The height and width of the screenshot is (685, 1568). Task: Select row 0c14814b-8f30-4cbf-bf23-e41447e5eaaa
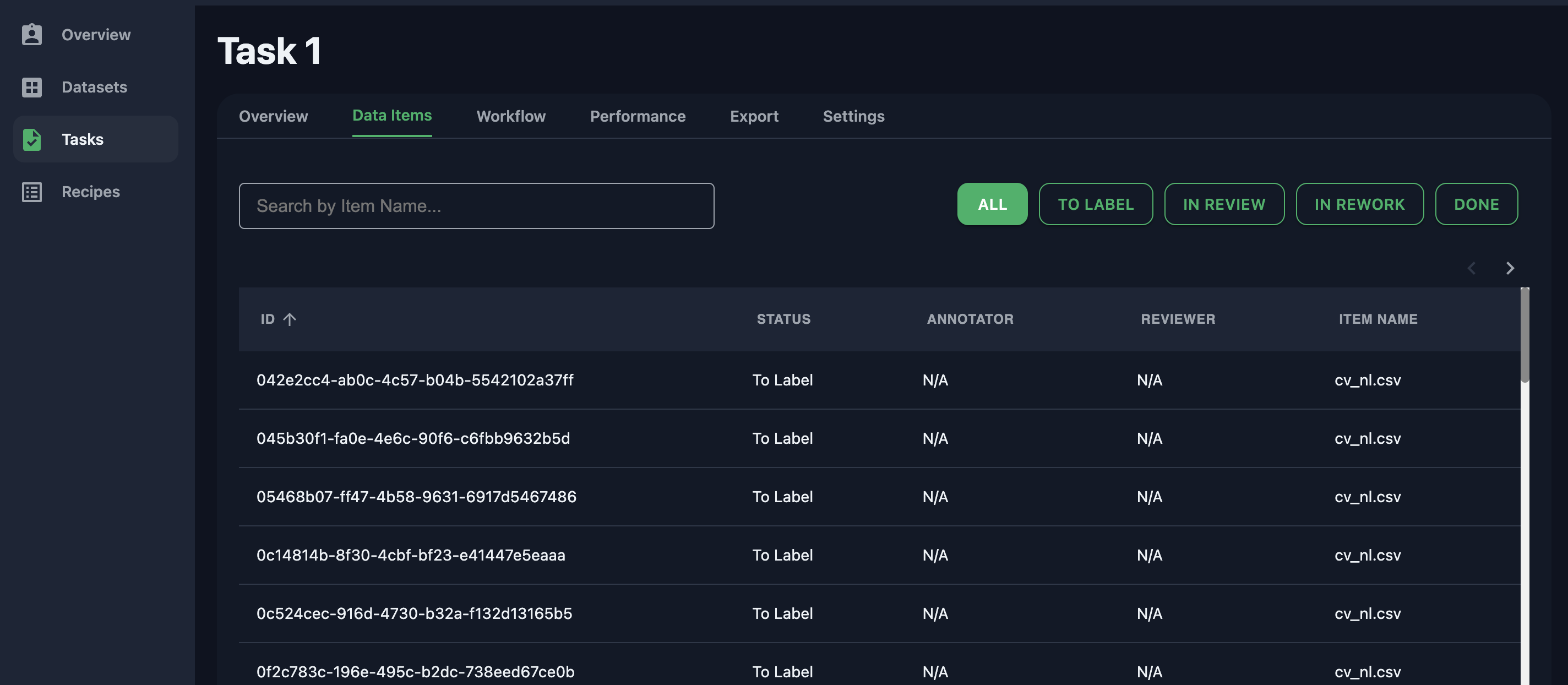879,555
